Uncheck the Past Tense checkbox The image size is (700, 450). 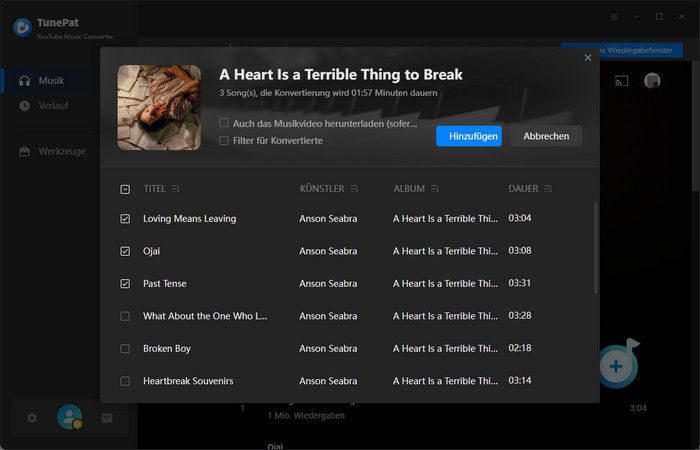[x=125, y=284]
